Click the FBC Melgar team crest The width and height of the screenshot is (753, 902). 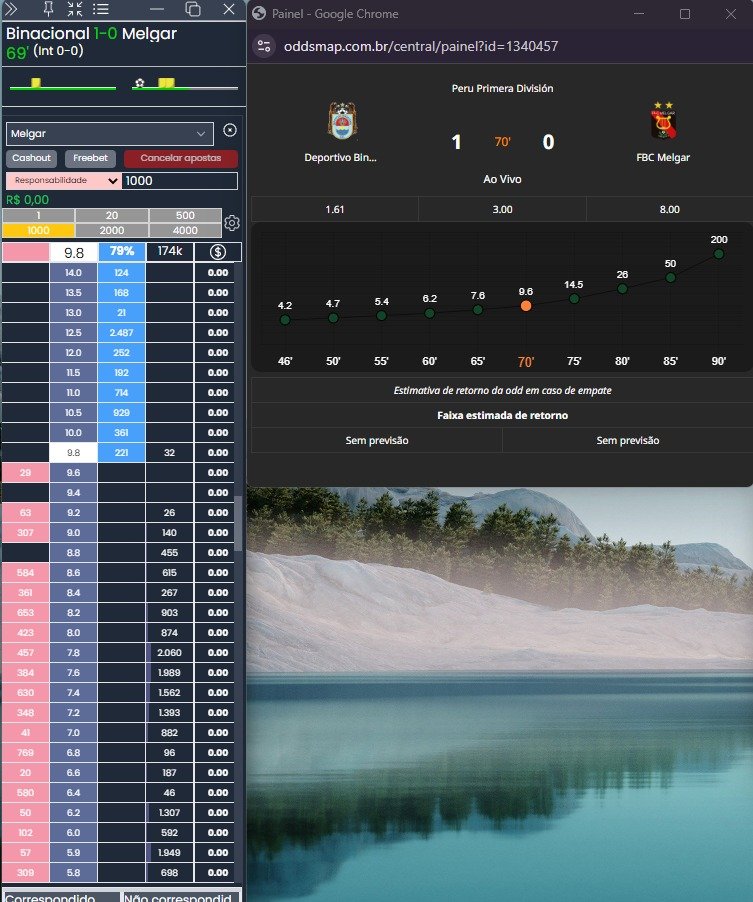tap(662, 122)
